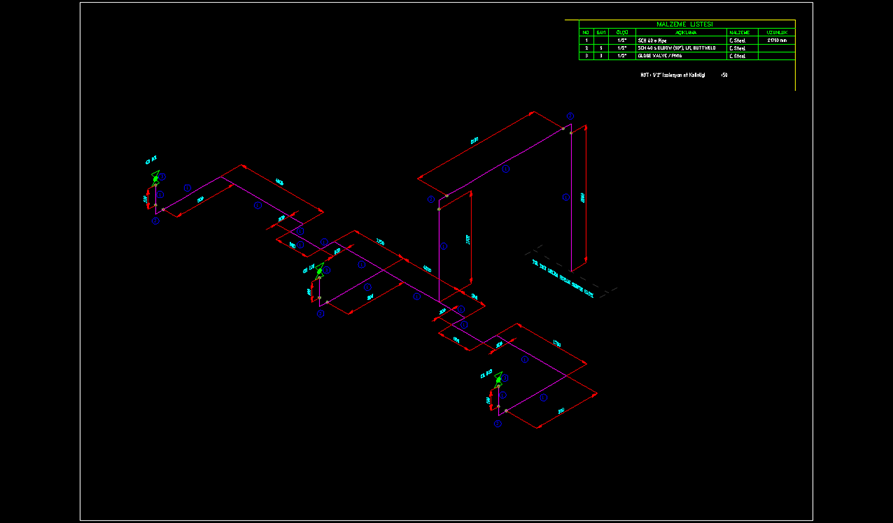Click the UZUNLUK column header
The height and width of the screenshot is (523, 893).
(777, 33)
